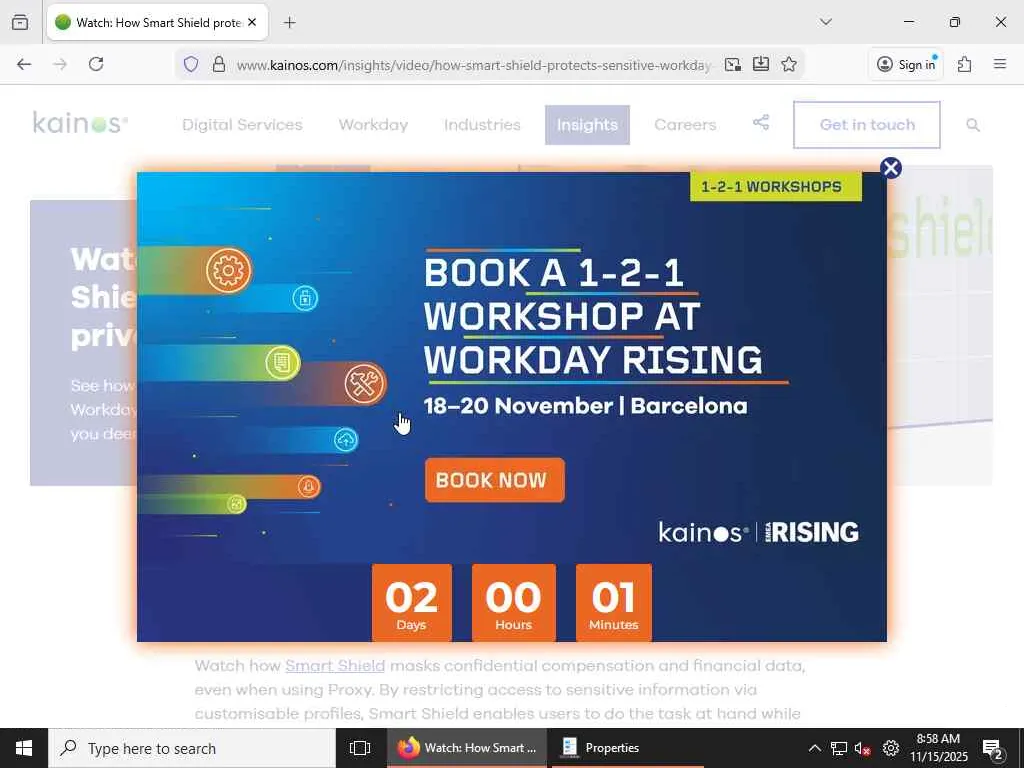Click the Sign in account button
Viewport: 1024px width, 768px height.
[x=906, y=64]
